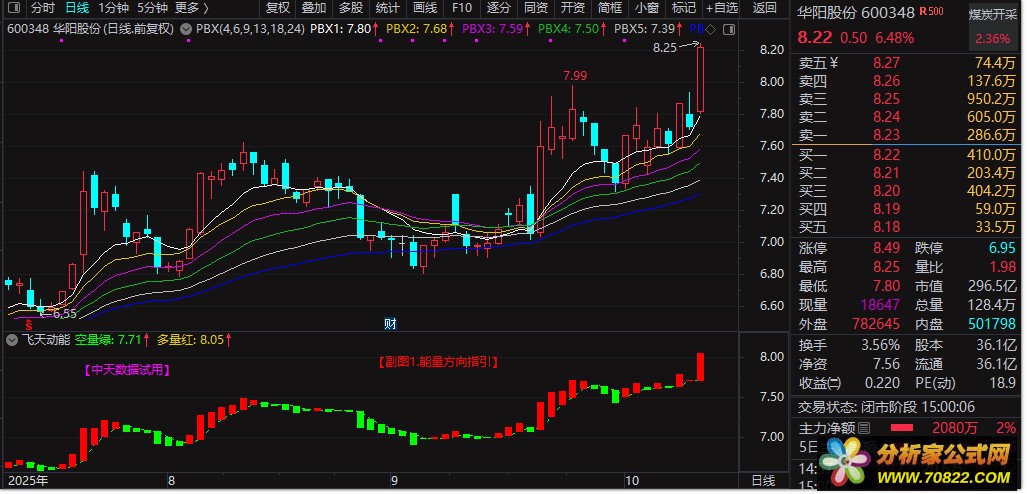The image size is (1027, 494).
Task: Click the 【中天数据试用】 label
Action: (127, 370)
